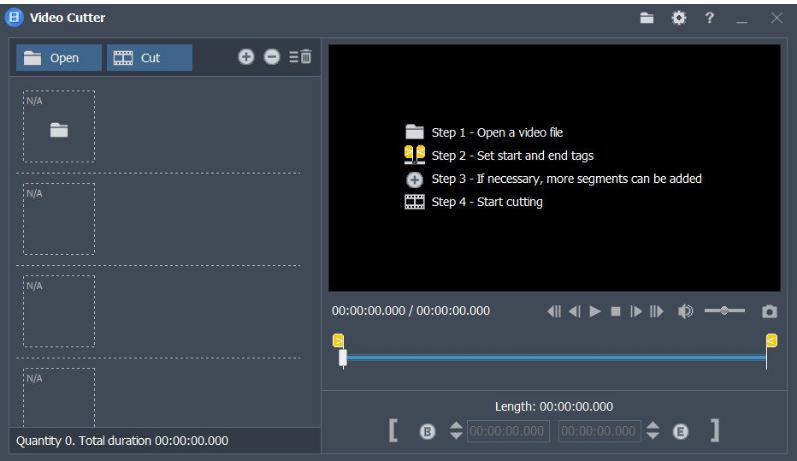The height and width of the screenshot is (461, 797).
Task: Open help question mark icon
Action: pyautogui.click(x=709, y=18)
